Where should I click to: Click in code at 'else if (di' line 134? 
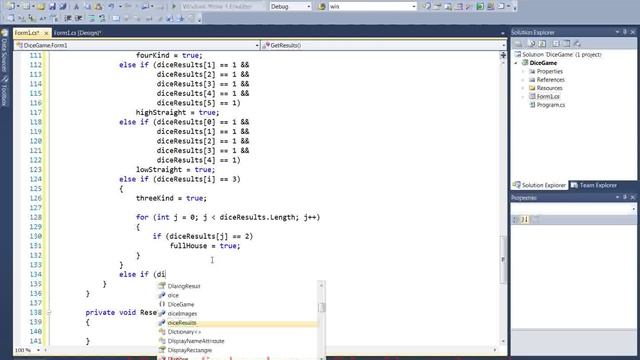pyautogui.click(x=142, y=274)
